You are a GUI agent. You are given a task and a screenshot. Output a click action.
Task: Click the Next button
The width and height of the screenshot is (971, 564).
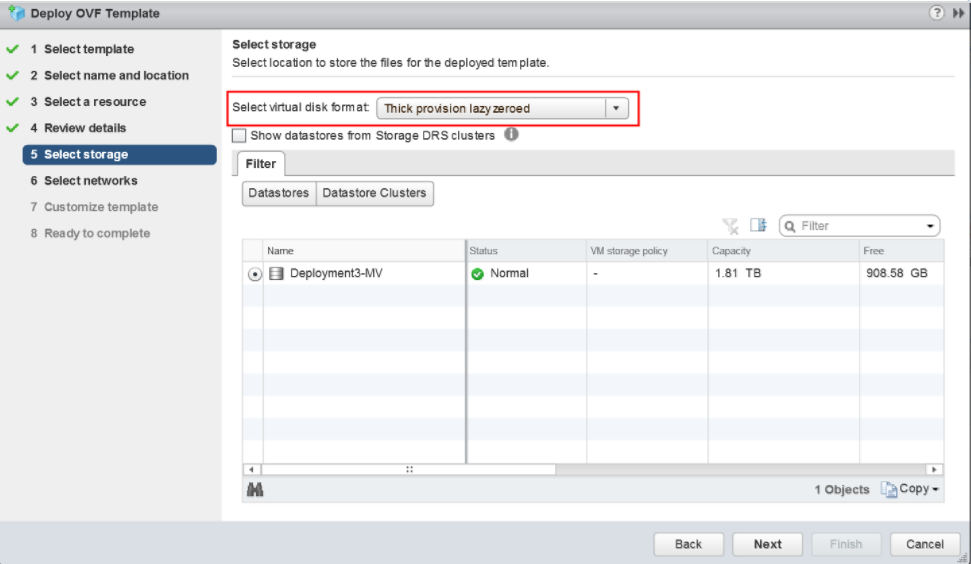click(x=767, y=544)
